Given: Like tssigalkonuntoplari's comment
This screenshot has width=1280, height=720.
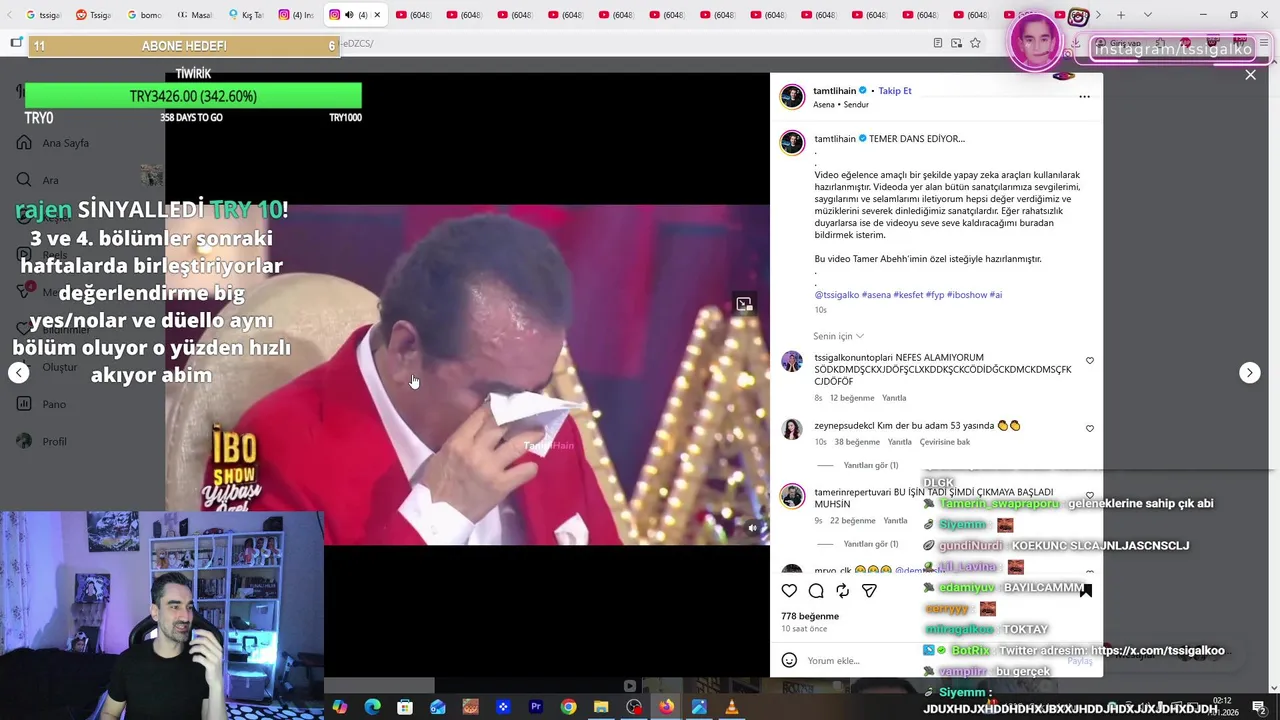Looking at the screenshot, I should (1090, 361).
